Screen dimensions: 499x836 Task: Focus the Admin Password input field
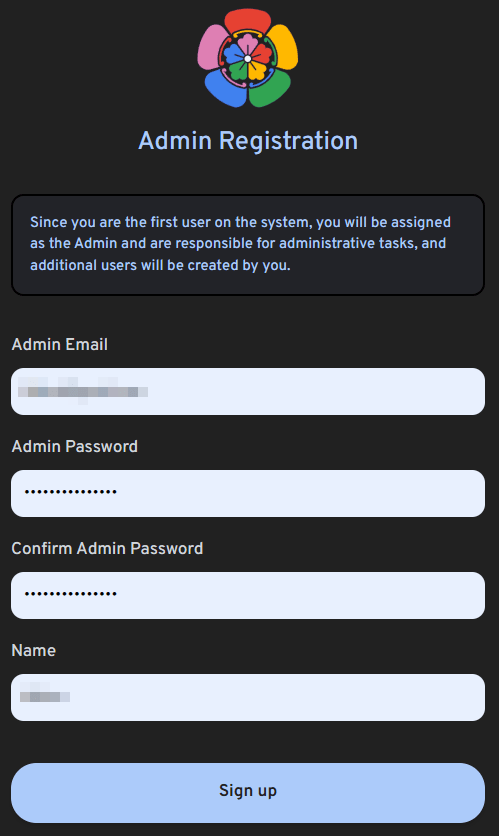tap(248, 493)
